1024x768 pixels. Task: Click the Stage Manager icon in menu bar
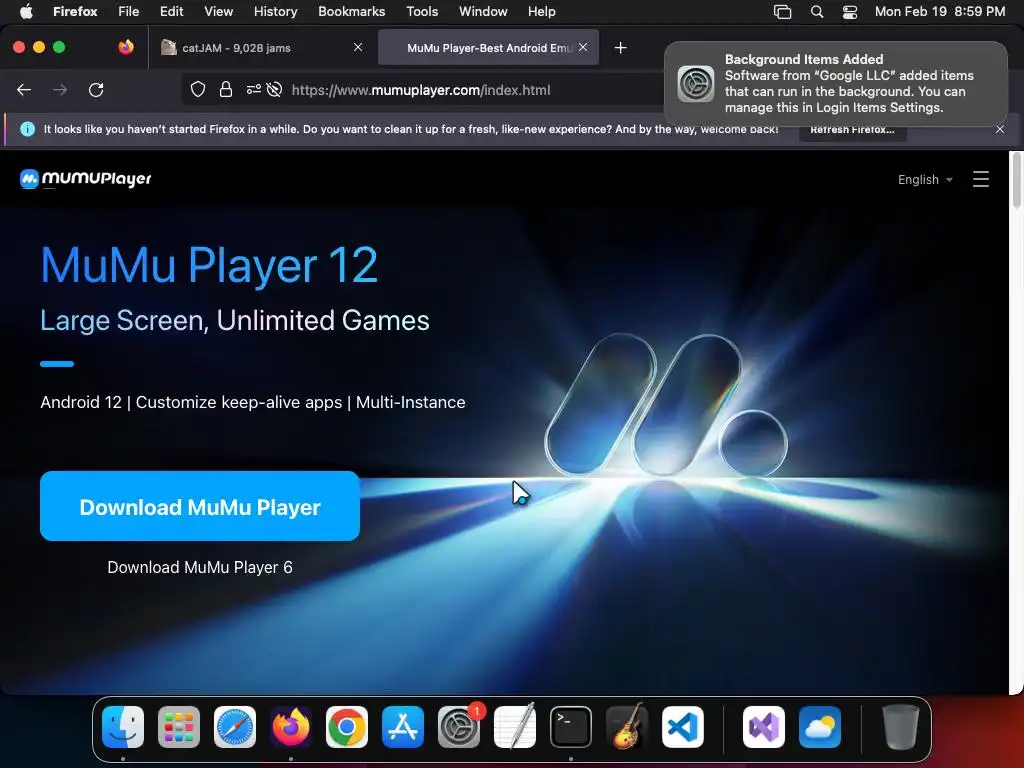pyautogui.click(x=782, y=12)
